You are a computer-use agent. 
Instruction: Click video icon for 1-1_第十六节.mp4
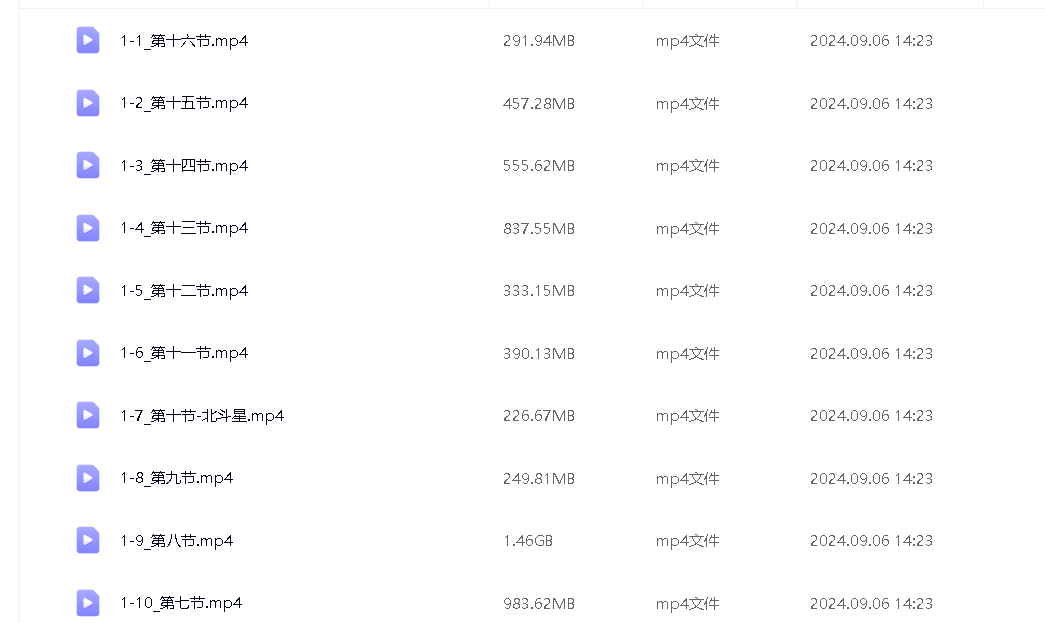point(88,41)
